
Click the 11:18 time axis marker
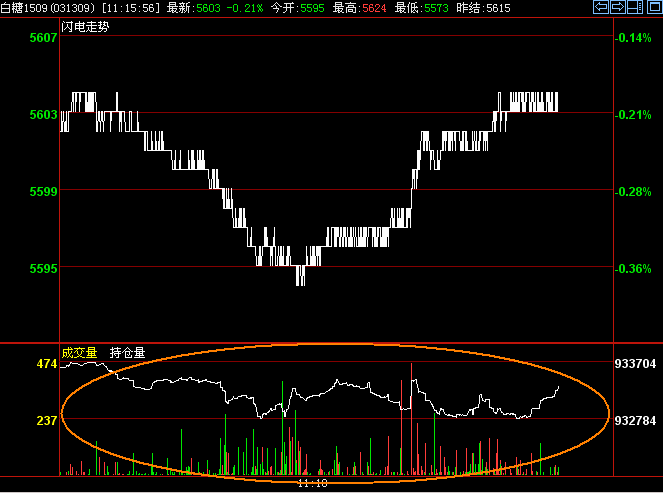(x=312, y=484)
